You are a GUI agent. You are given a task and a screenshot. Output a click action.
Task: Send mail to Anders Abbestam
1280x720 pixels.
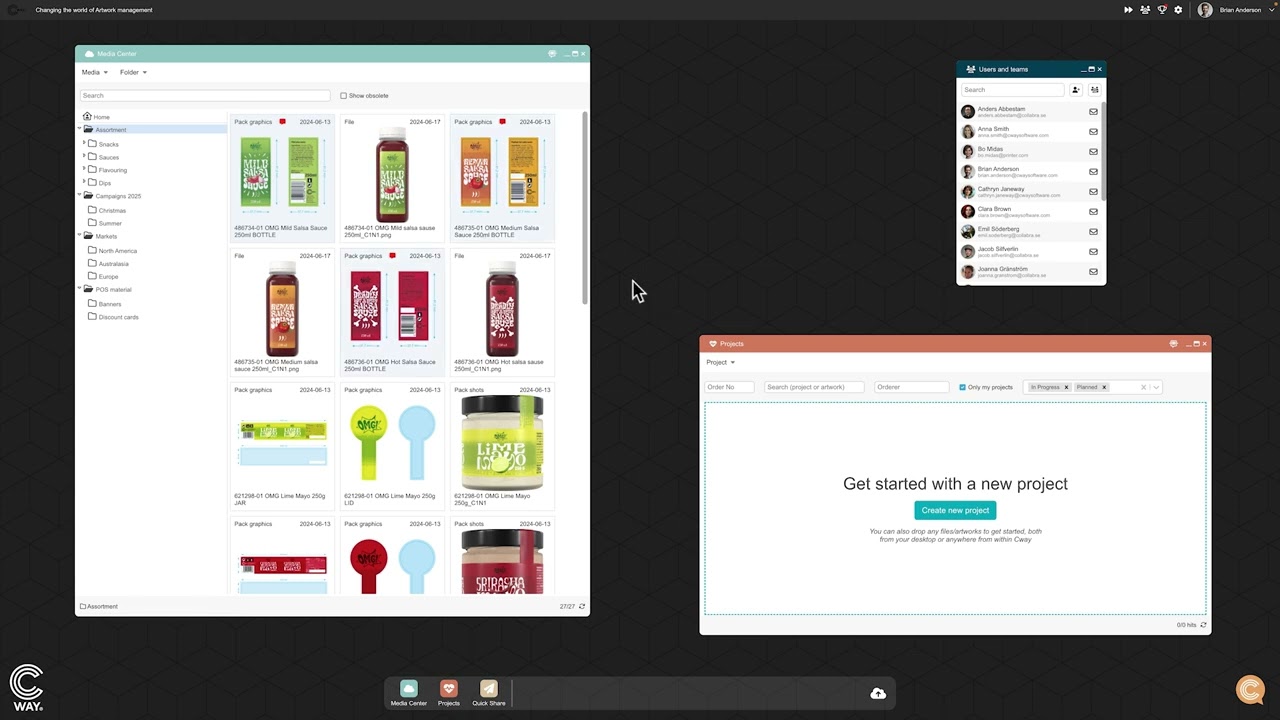1093,112
